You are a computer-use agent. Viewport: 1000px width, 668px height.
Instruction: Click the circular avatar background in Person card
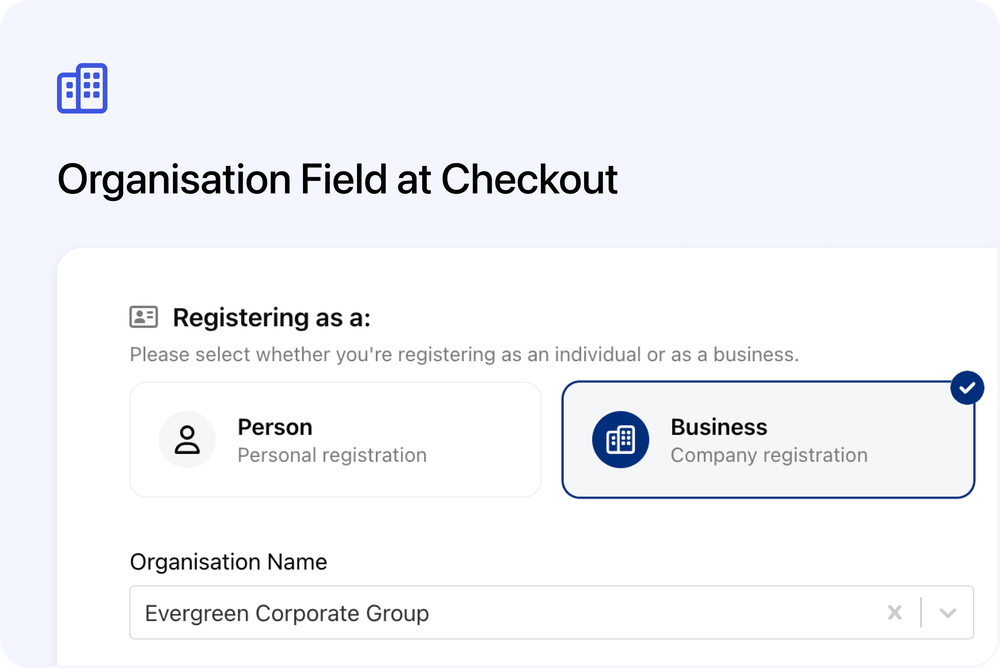[x=187, y=439]
